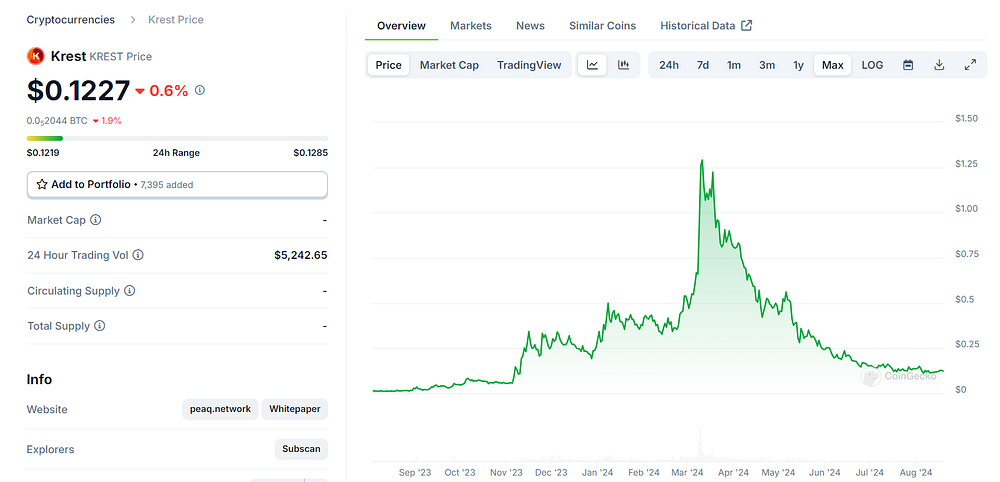Switch to line chart view icon

tap(592, 65)
